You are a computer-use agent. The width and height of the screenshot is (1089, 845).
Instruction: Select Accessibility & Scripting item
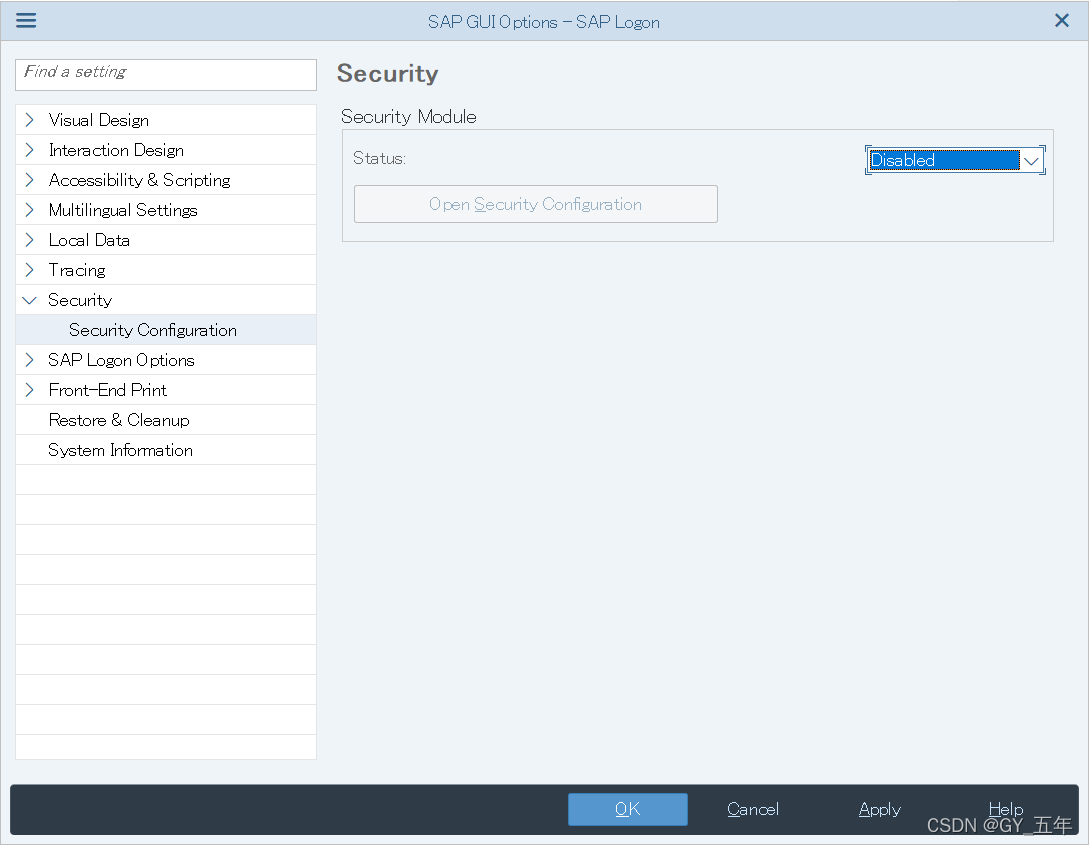[140, 180]
